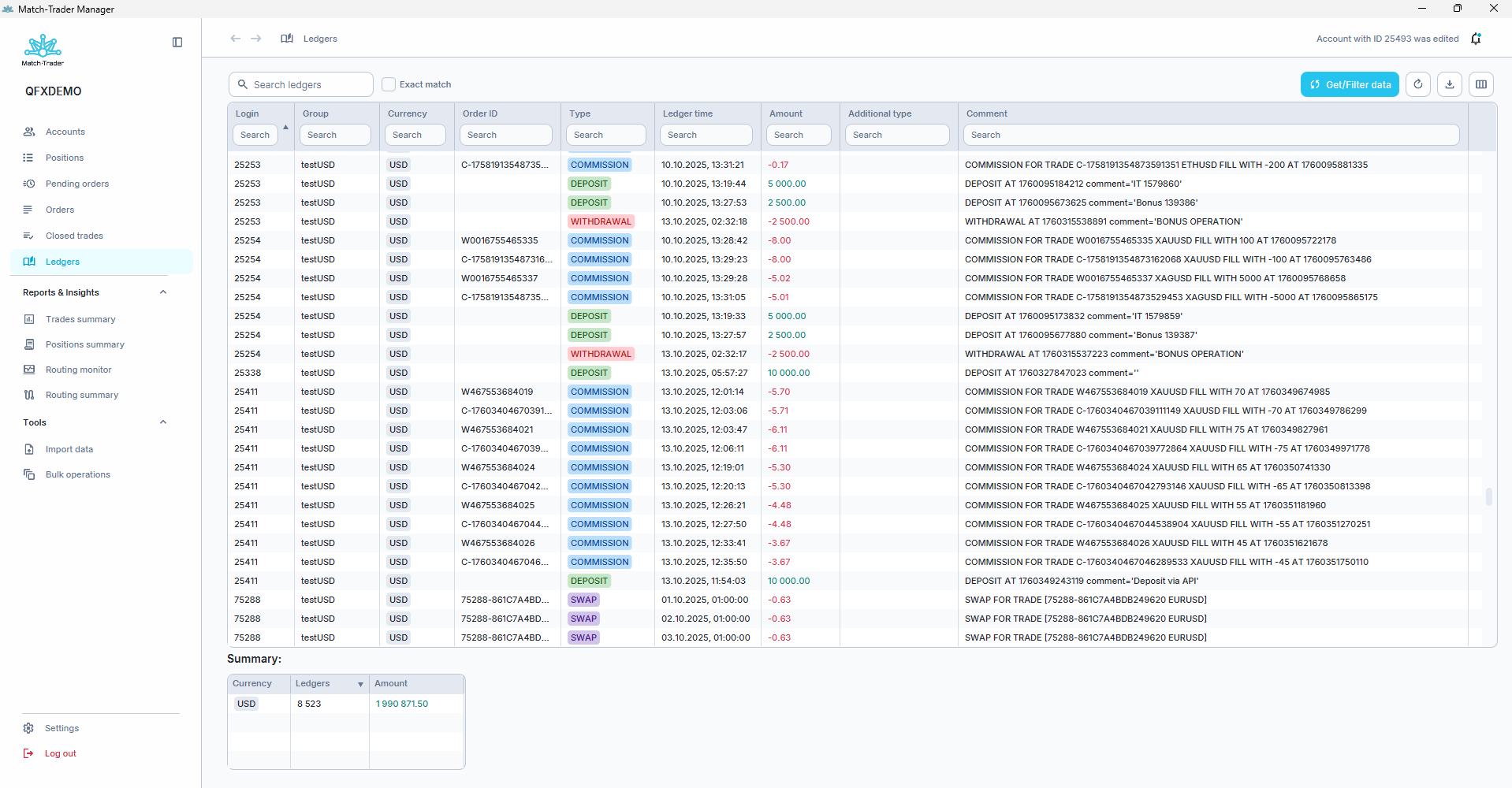The height and width of the screenshot is (788, 1512).
Task: Navigate back with the left arrow
Action: (235, 39)
